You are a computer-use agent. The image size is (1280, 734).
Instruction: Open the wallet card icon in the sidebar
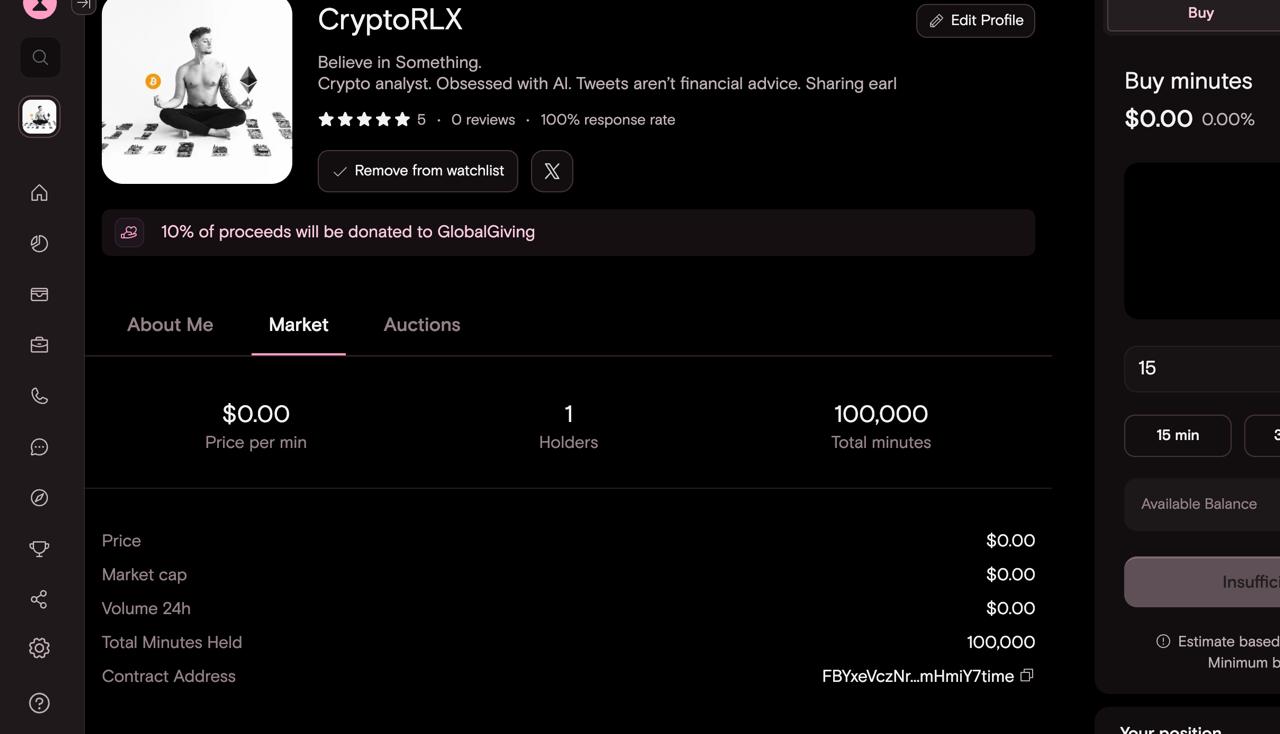point(39,295)
